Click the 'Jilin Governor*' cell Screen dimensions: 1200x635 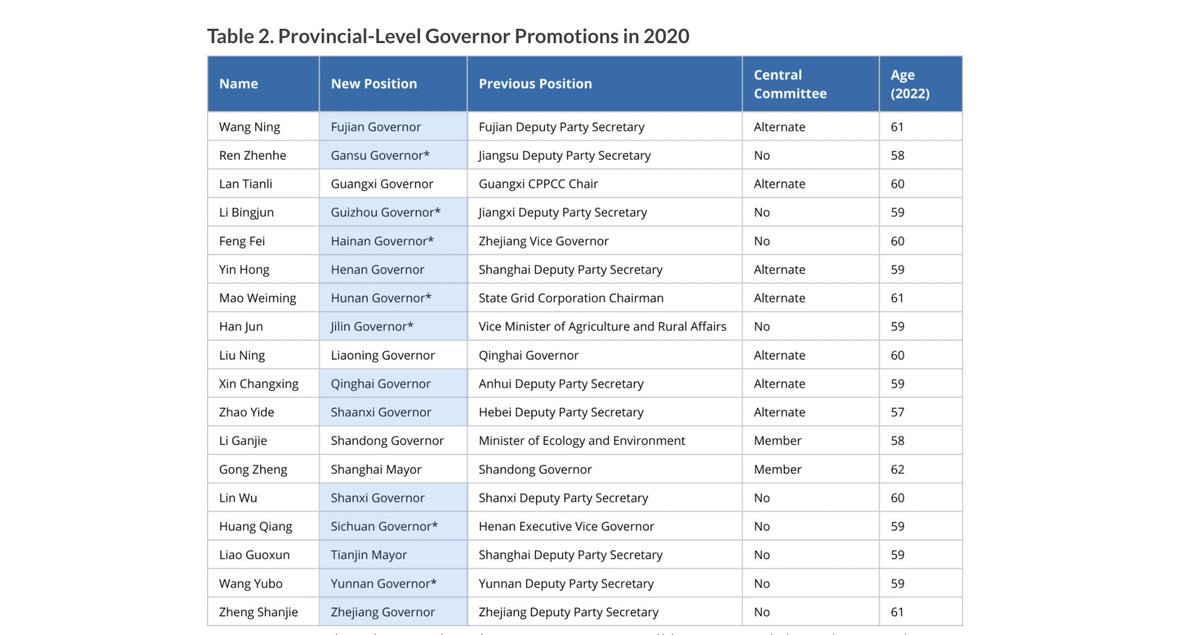pyautogui.click(x=393, y=326)
